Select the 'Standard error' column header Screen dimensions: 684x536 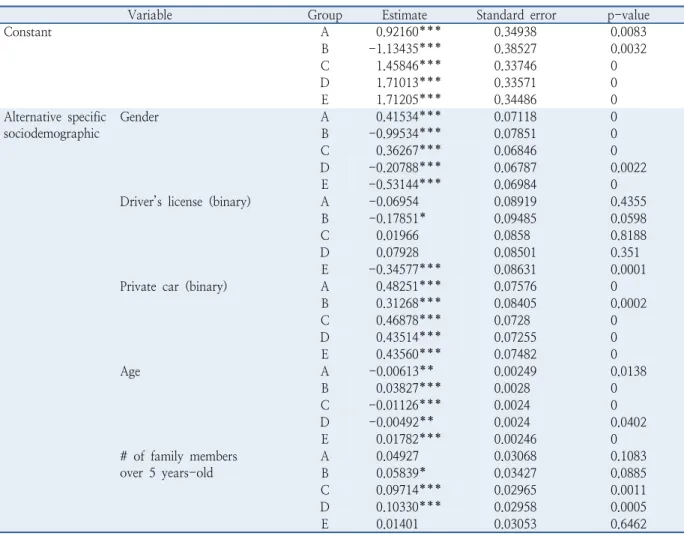pyautogui.click(x=516, y=15)
